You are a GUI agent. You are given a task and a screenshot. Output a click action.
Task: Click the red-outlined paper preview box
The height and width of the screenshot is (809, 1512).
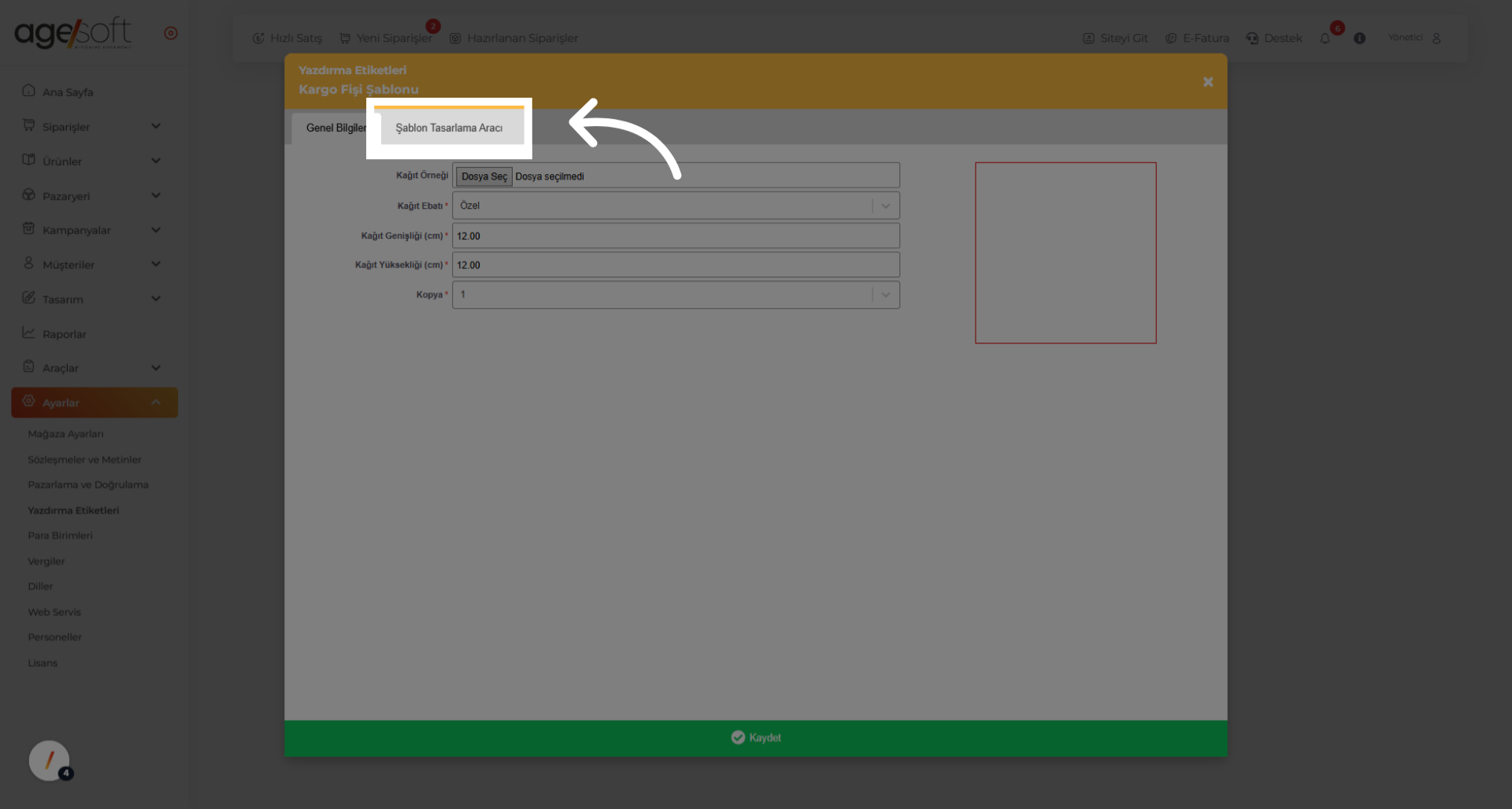tap(1065, 253)
